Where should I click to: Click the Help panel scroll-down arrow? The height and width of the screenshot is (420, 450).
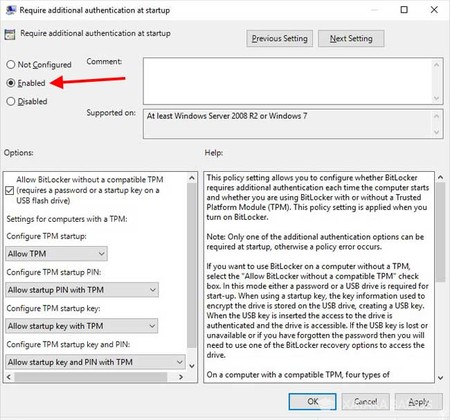(440, 378)
